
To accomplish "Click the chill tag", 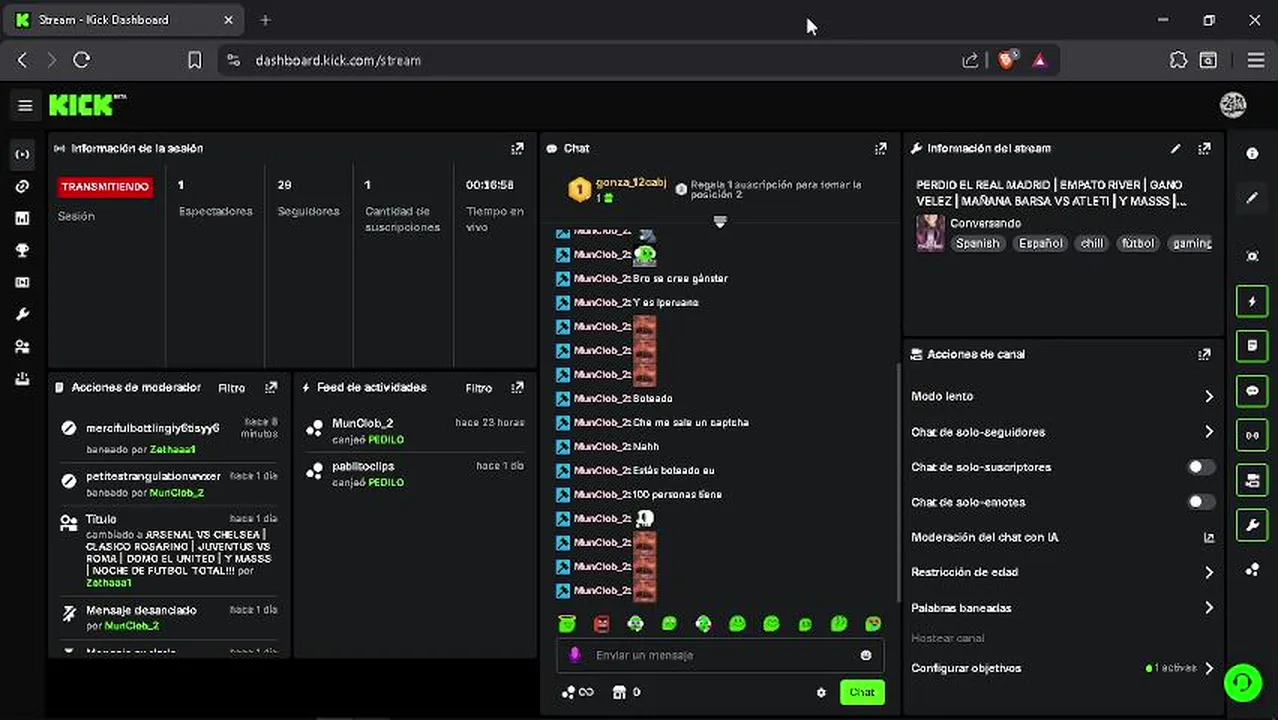I will click(1092, 243).
